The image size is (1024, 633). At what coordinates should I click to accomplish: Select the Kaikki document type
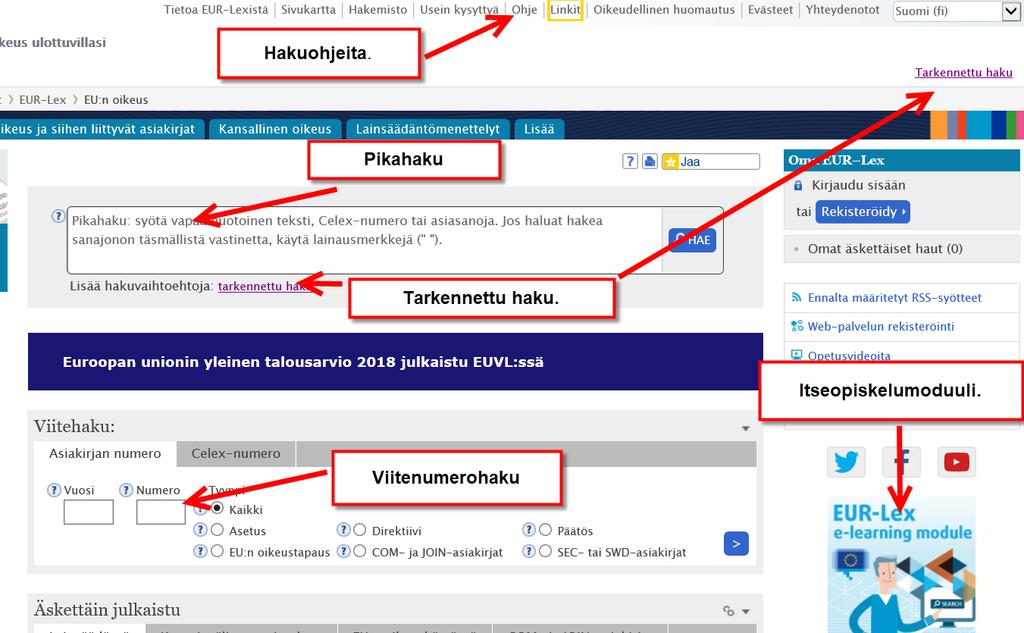[x=217, y=508]
